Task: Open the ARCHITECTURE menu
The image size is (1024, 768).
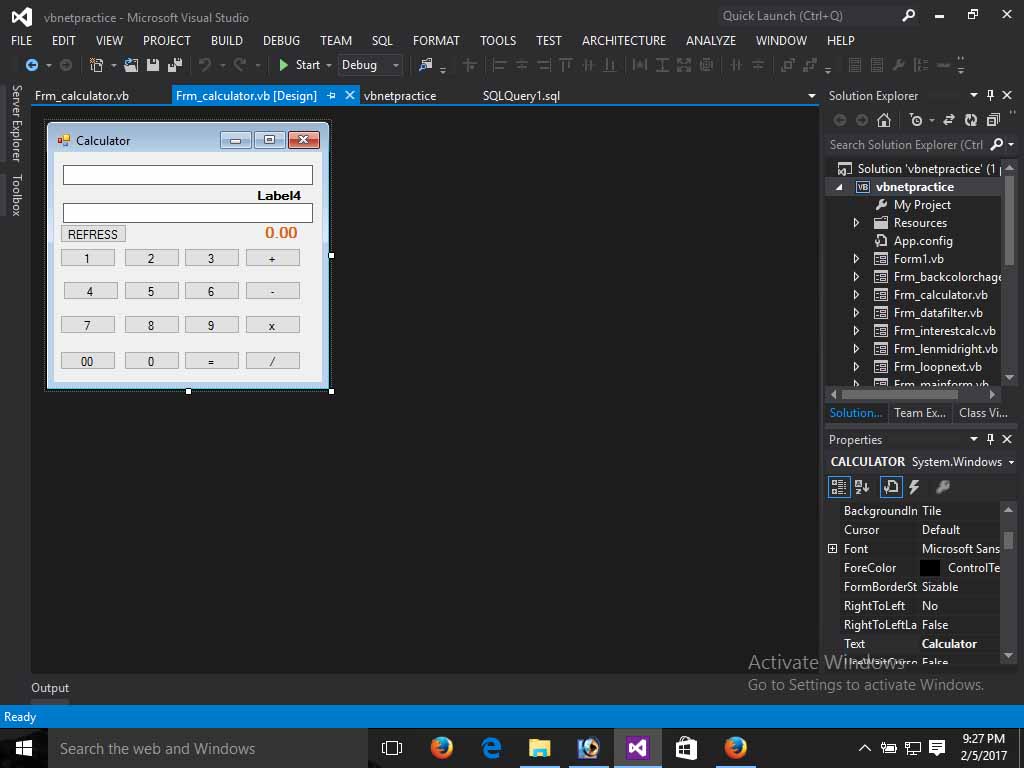Action: click(623, 41)
